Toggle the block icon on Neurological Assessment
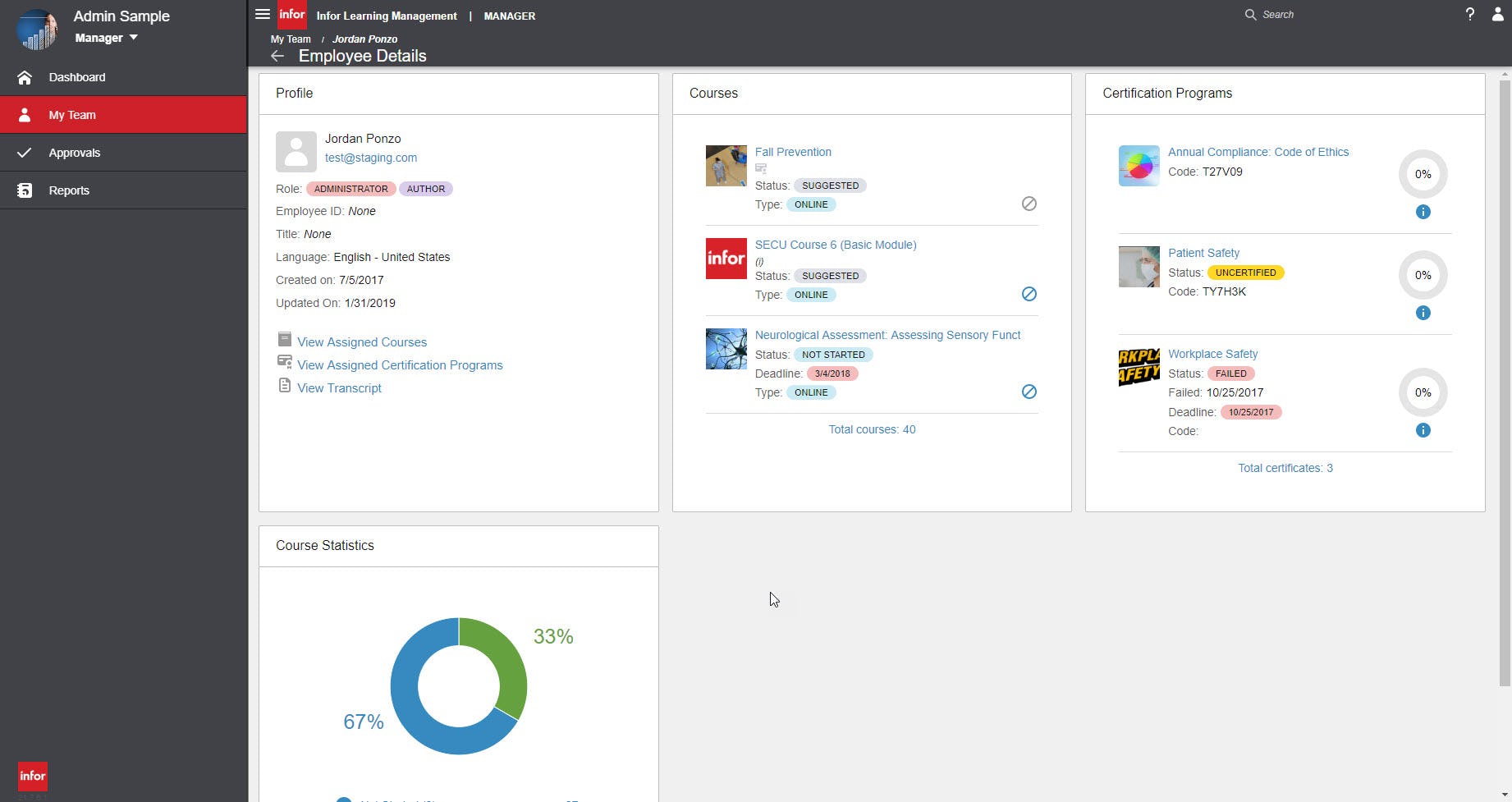This screenshot has height=802, width=1512. (x=1029, y=392)
